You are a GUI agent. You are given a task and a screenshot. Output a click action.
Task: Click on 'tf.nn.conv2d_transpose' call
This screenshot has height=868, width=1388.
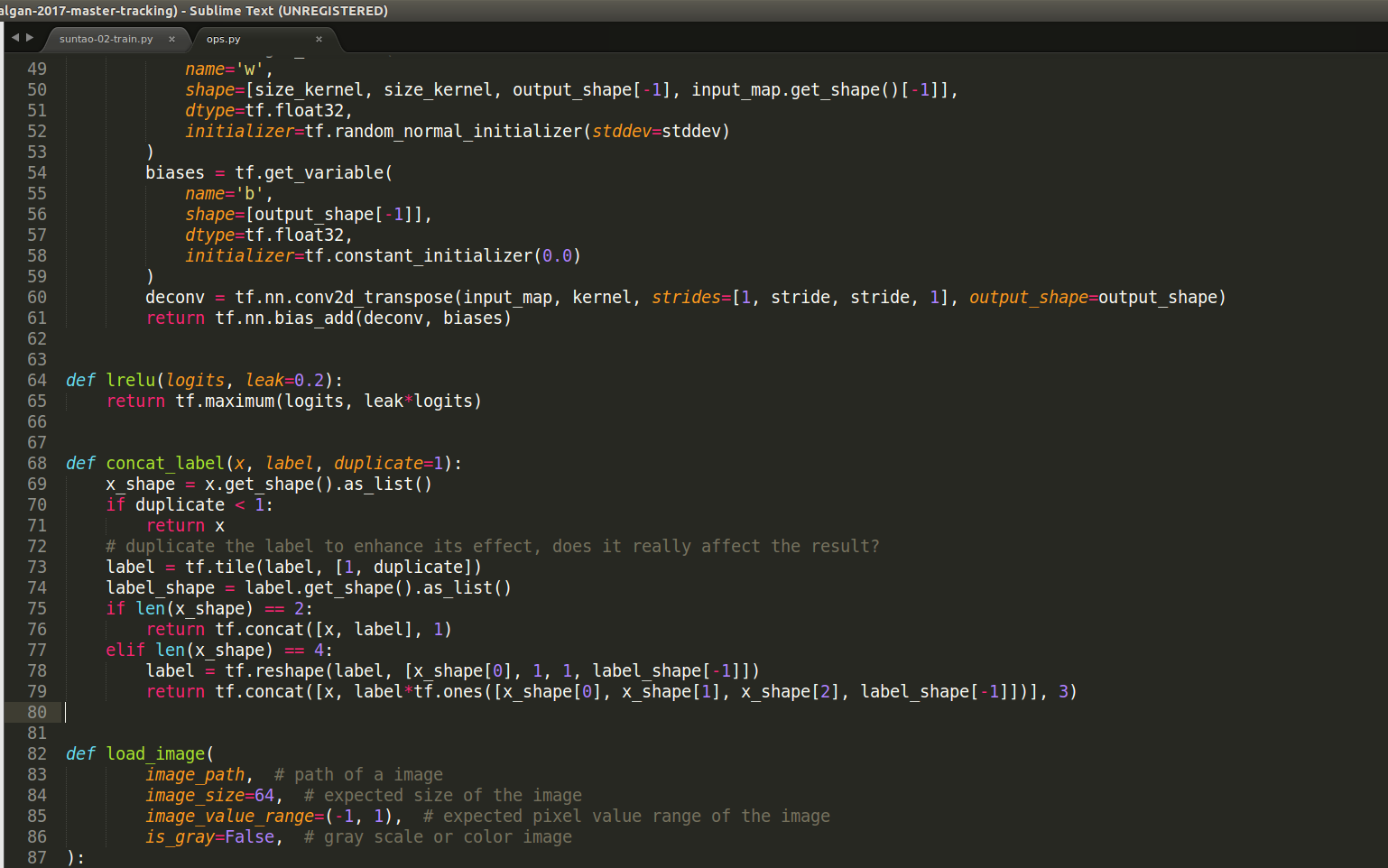coord(344,297)
